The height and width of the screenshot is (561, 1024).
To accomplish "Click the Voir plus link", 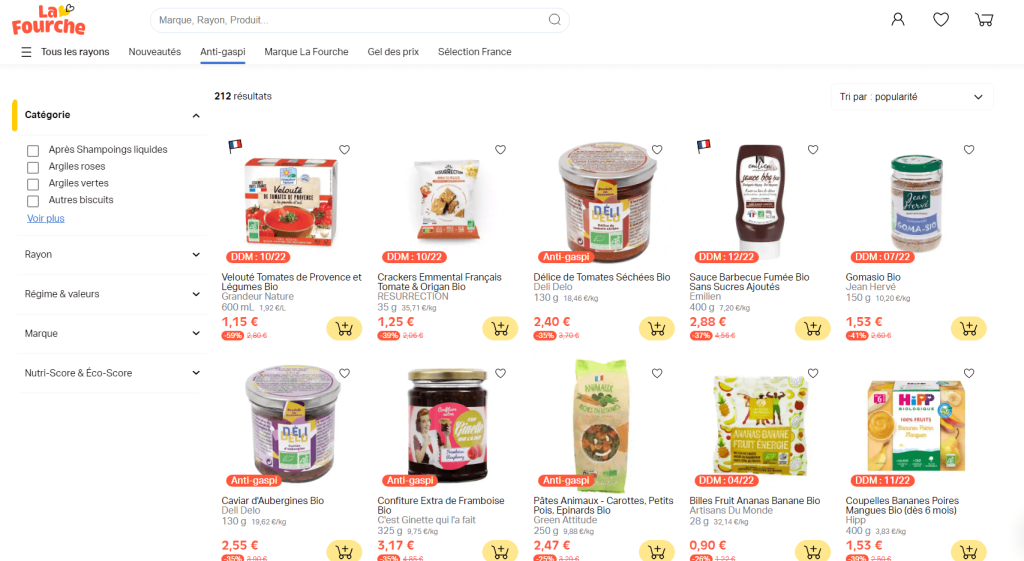I will (46, 218).
